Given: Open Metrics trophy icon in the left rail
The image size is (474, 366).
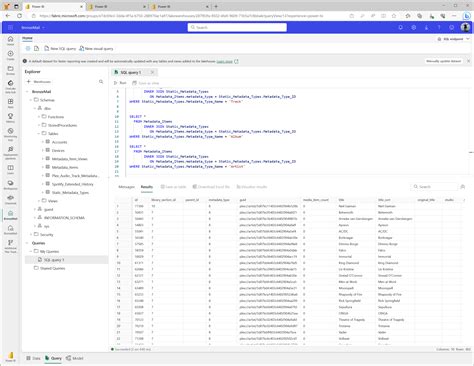Looking at the screenshot, I should [10, 118].
